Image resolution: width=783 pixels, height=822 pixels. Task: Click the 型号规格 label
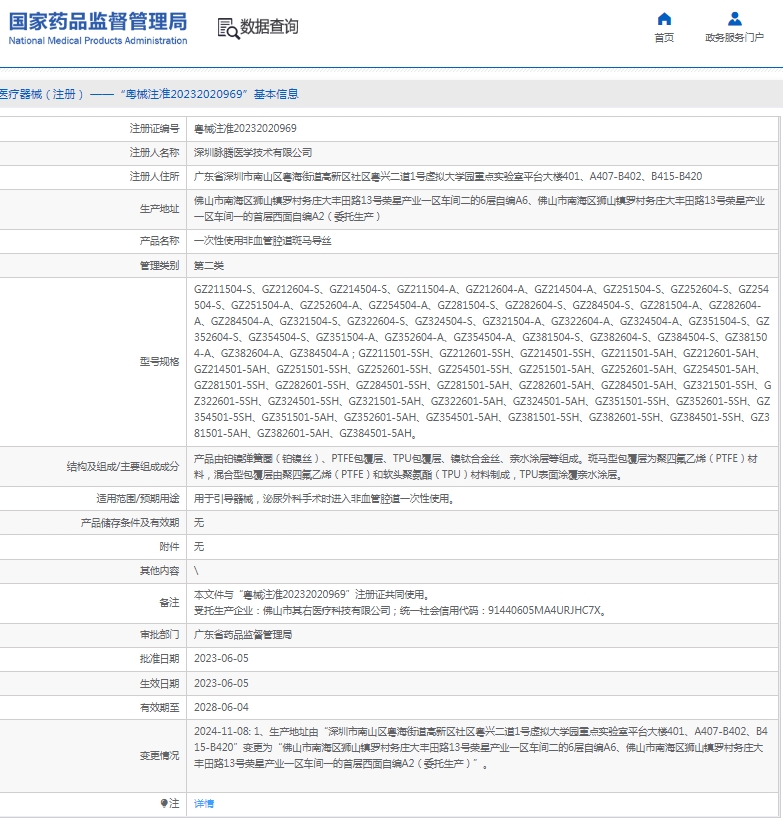pos(159,362)
